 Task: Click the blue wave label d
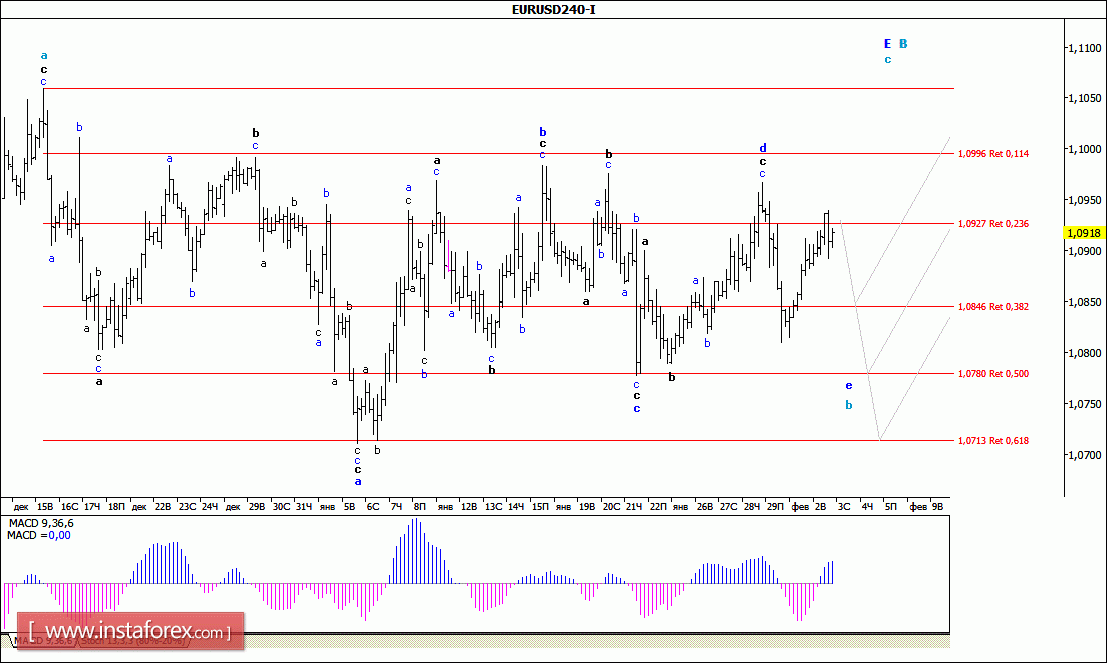762,148
